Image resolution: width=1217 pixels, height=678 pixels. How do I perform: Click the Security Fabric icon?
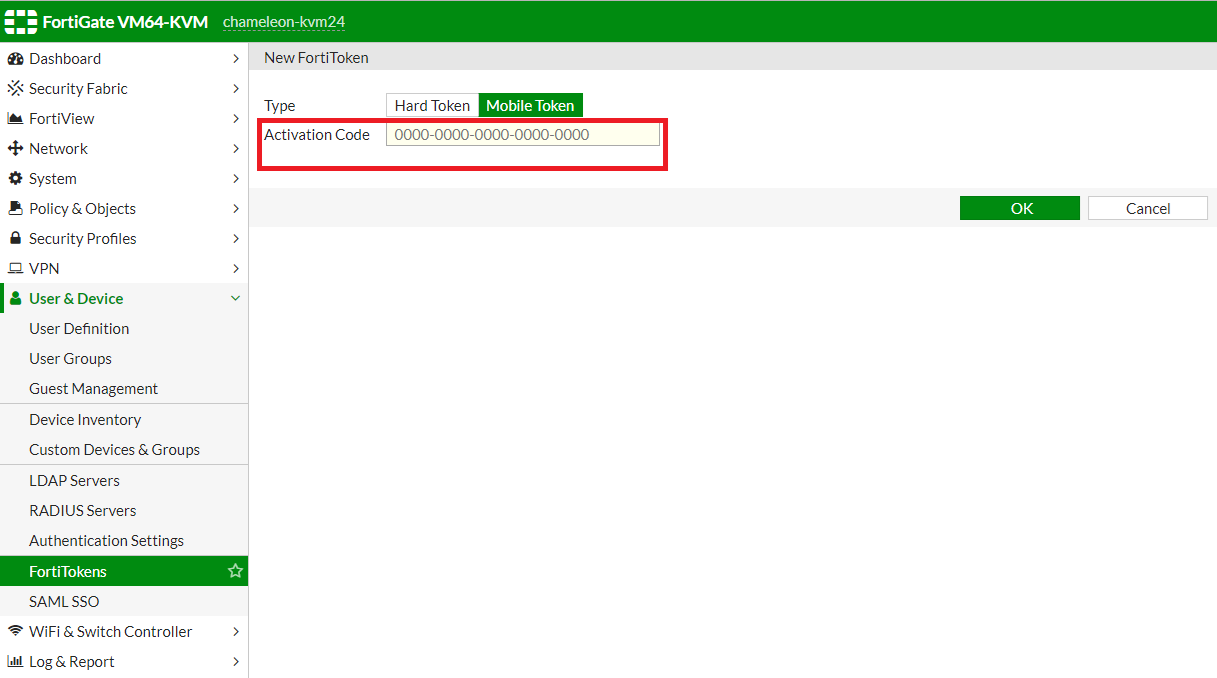click(15, 89)
